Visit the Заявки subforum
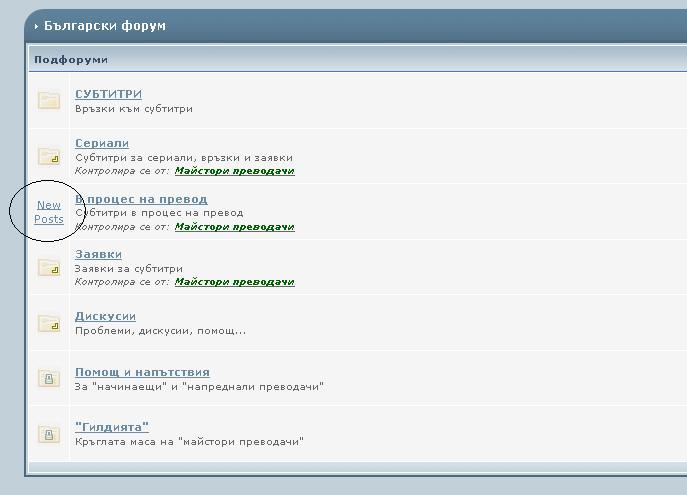 click(x=98, y=254)
